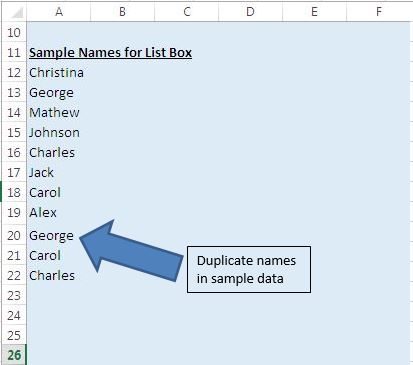Select row 11 header

(14, 52)
